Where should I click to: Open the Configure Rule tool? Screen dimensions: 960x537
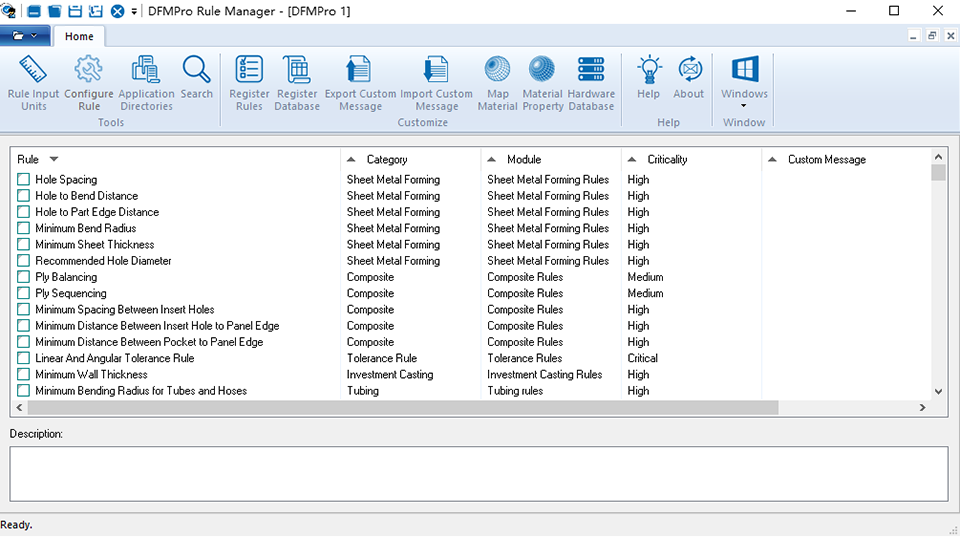(x=89, y=83)
